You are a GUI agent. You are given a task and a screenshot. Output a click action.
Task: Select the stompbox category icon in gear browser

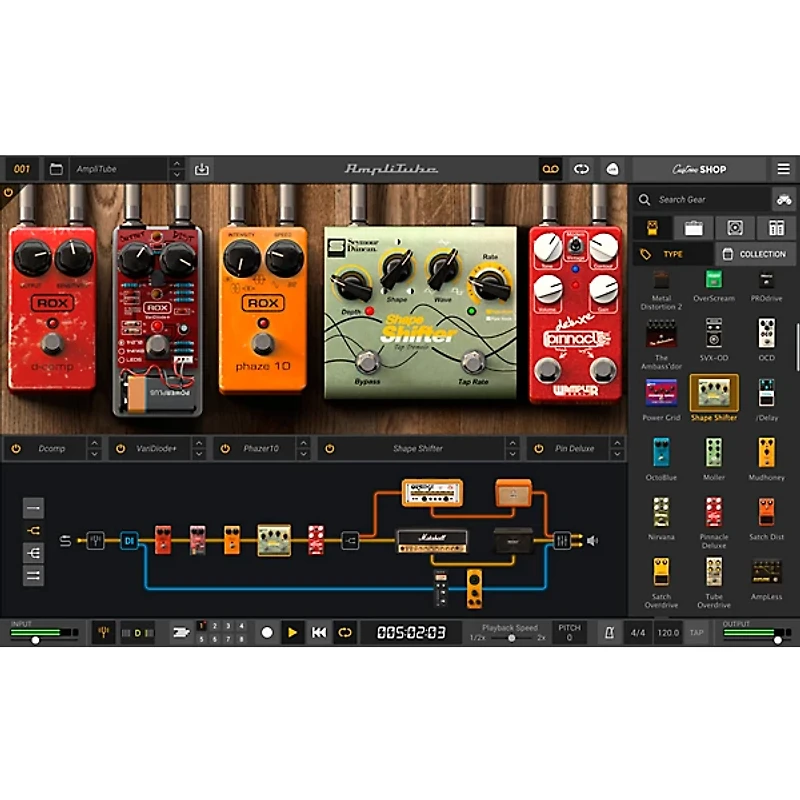(x=653, y=227)
